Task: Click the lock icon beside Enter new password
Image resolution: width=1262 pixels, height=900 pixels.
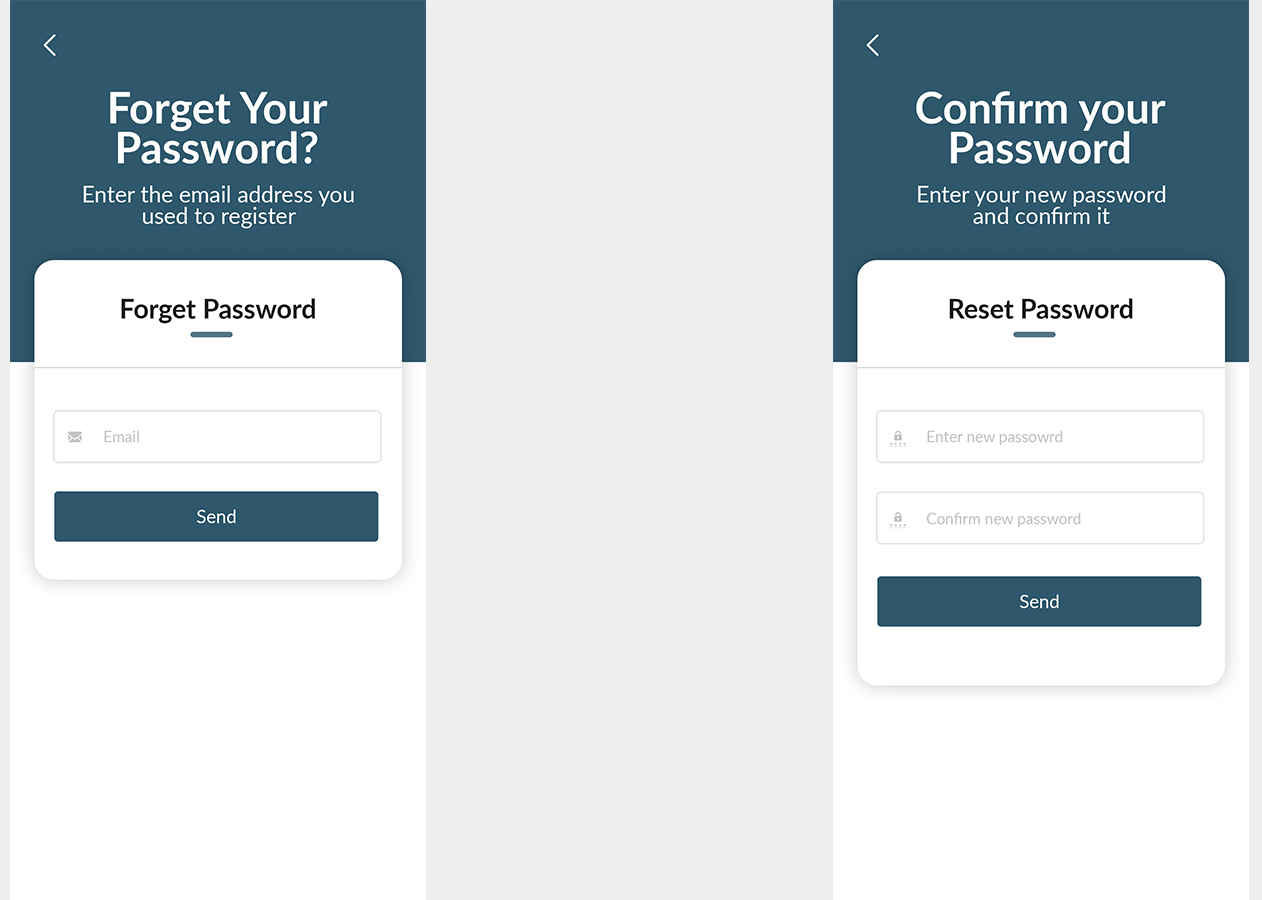Action: pos(898,437)
